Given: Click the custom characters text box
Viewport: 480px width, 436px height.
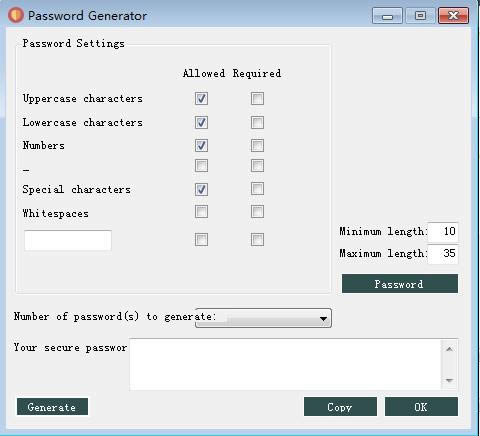Looking at the screenshot, I should click(x=68, y=240).
